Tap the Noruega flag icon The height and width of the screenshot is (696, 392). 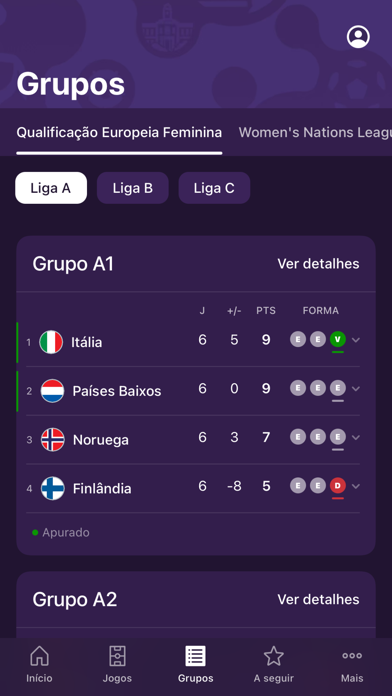point(53,439)
